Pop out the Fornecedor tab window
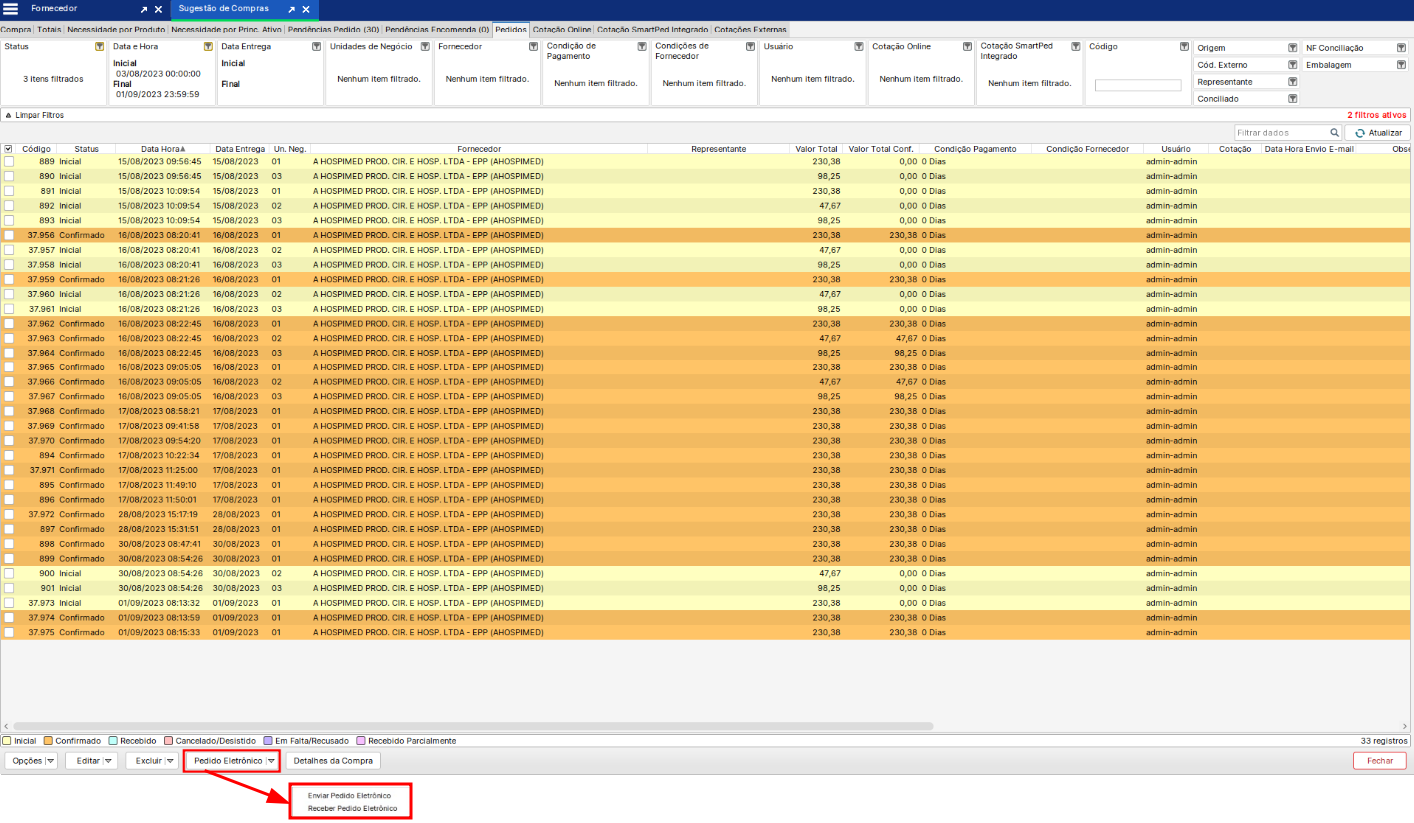 coord(144,9)
